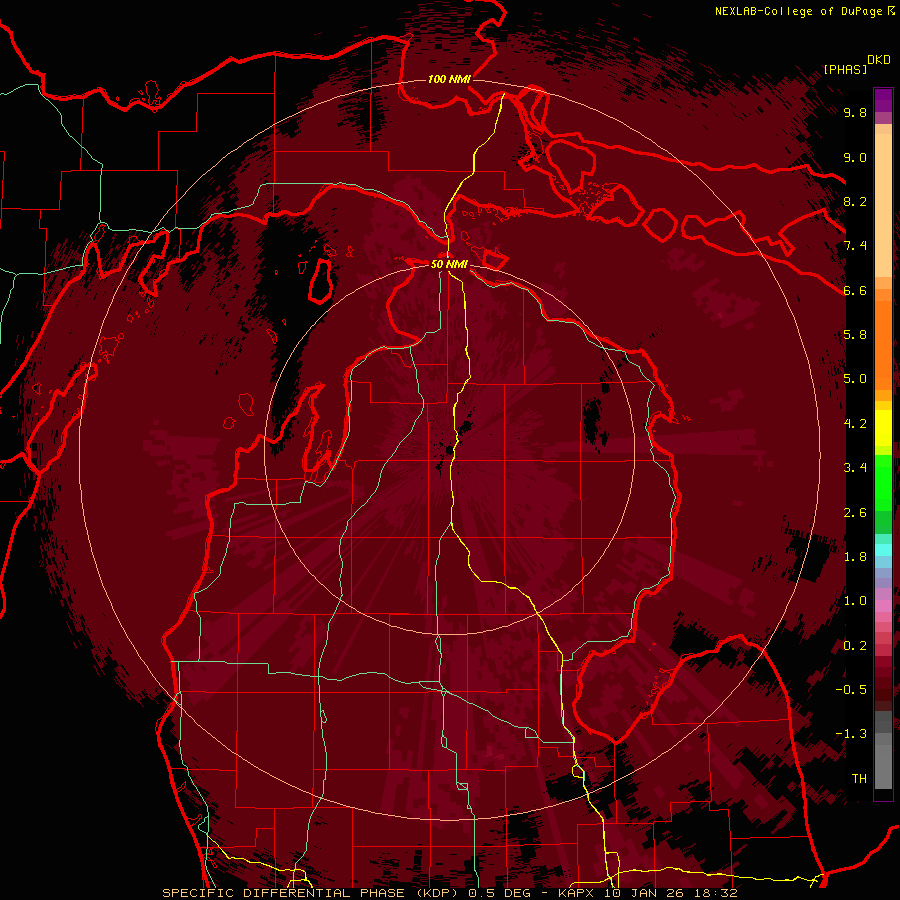Screen dimensions: 900x900
Task: Pick the gray bottom segment of the color bar
Action: 883,766
